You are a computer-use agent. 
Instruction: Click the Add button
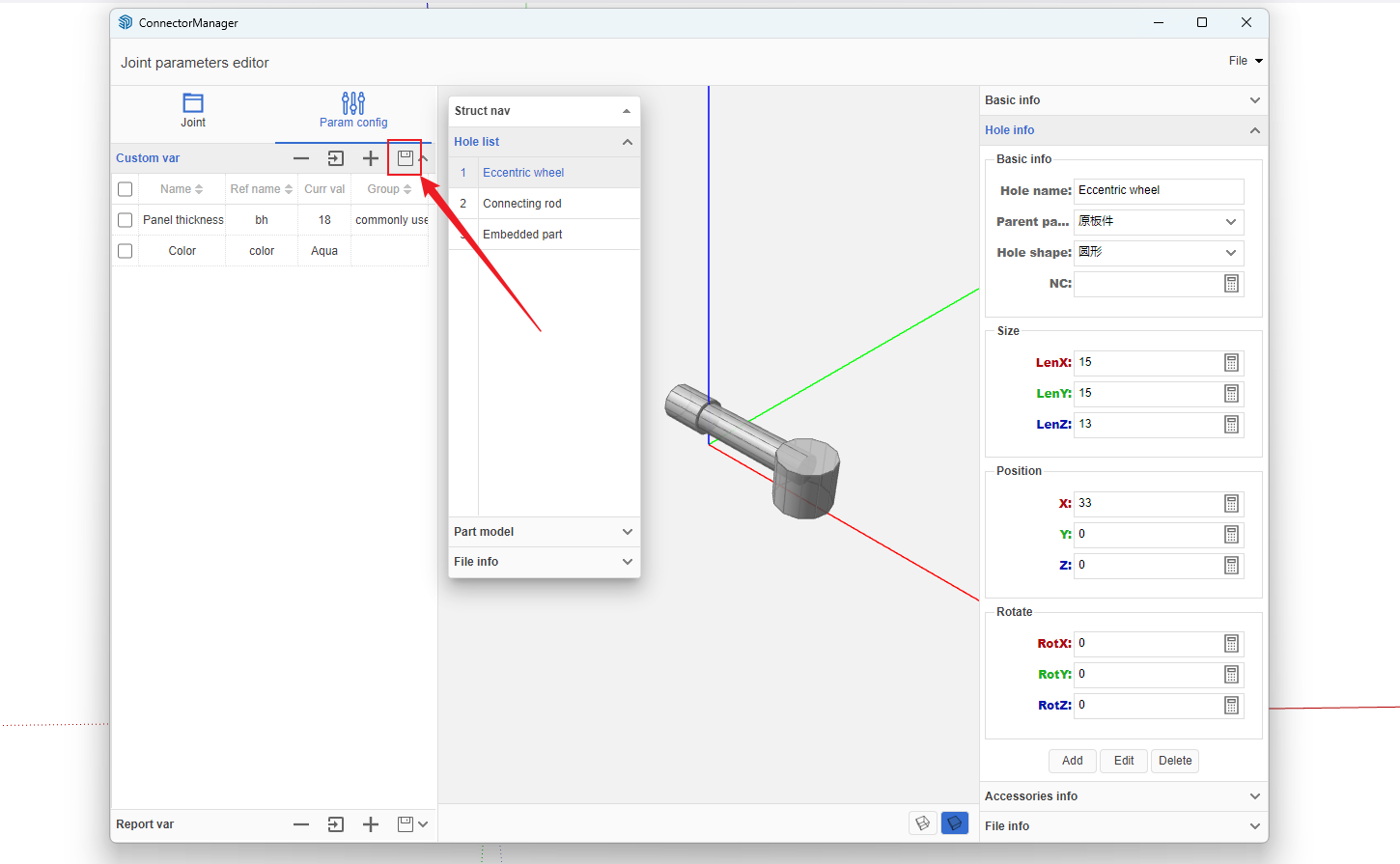point(1072,761)
